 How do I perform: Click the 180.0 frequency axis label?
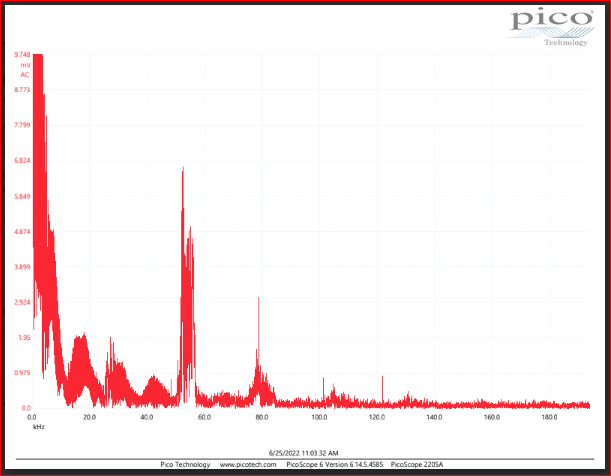coord(549,417)
